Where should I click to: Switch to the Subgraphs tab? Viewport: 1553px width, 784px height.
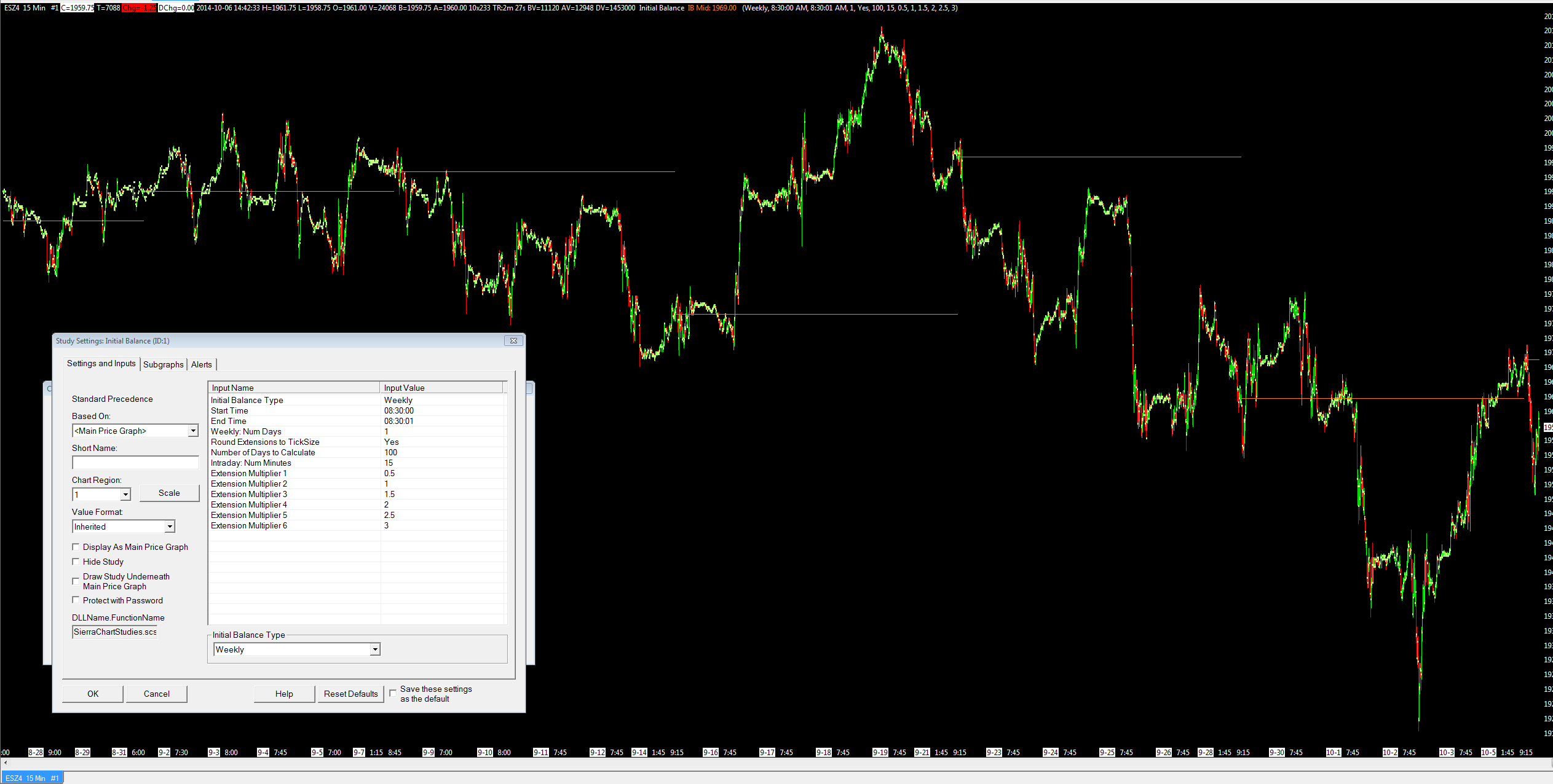(x=163, y=364)
